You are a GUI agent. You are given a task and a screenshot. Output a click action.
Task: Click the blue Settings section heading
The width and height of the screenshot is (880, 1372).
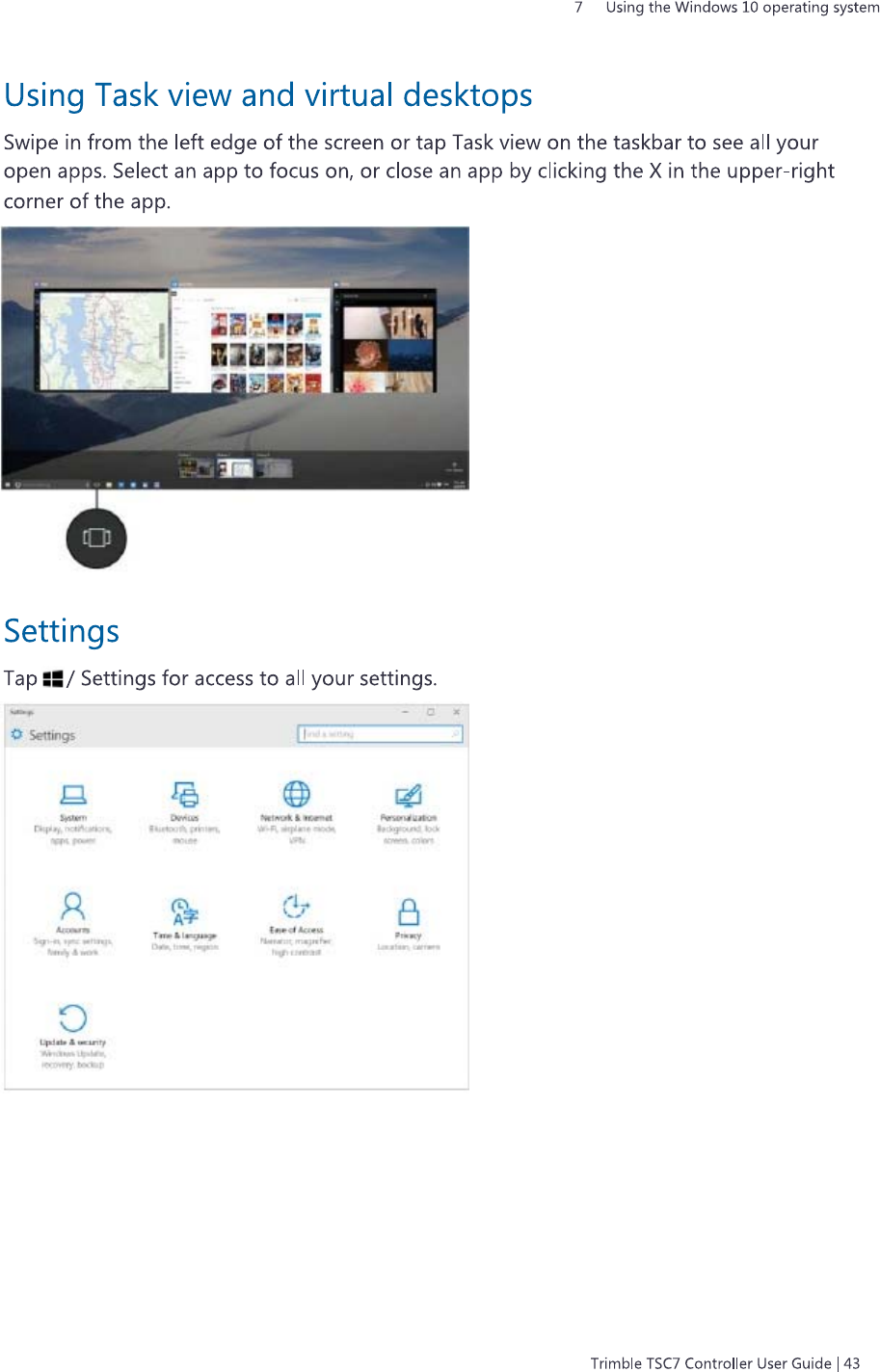[62, 631]
